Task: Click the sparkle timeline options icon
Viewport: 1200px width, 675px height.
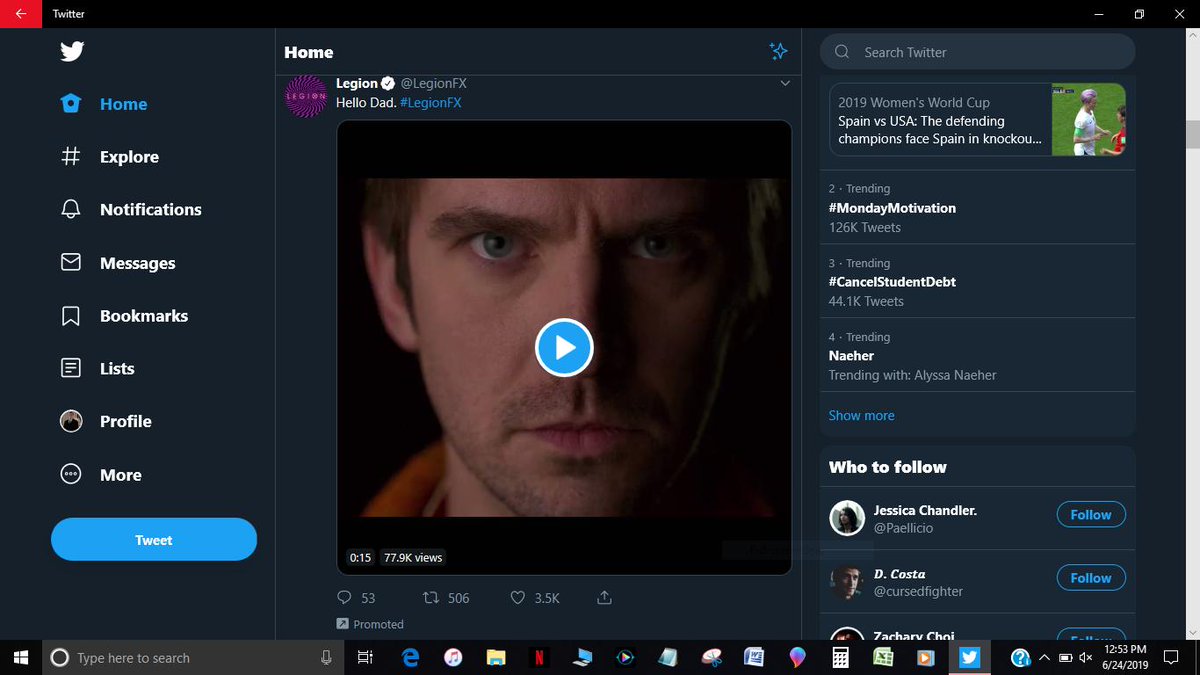Action: (x=778, y=51)
